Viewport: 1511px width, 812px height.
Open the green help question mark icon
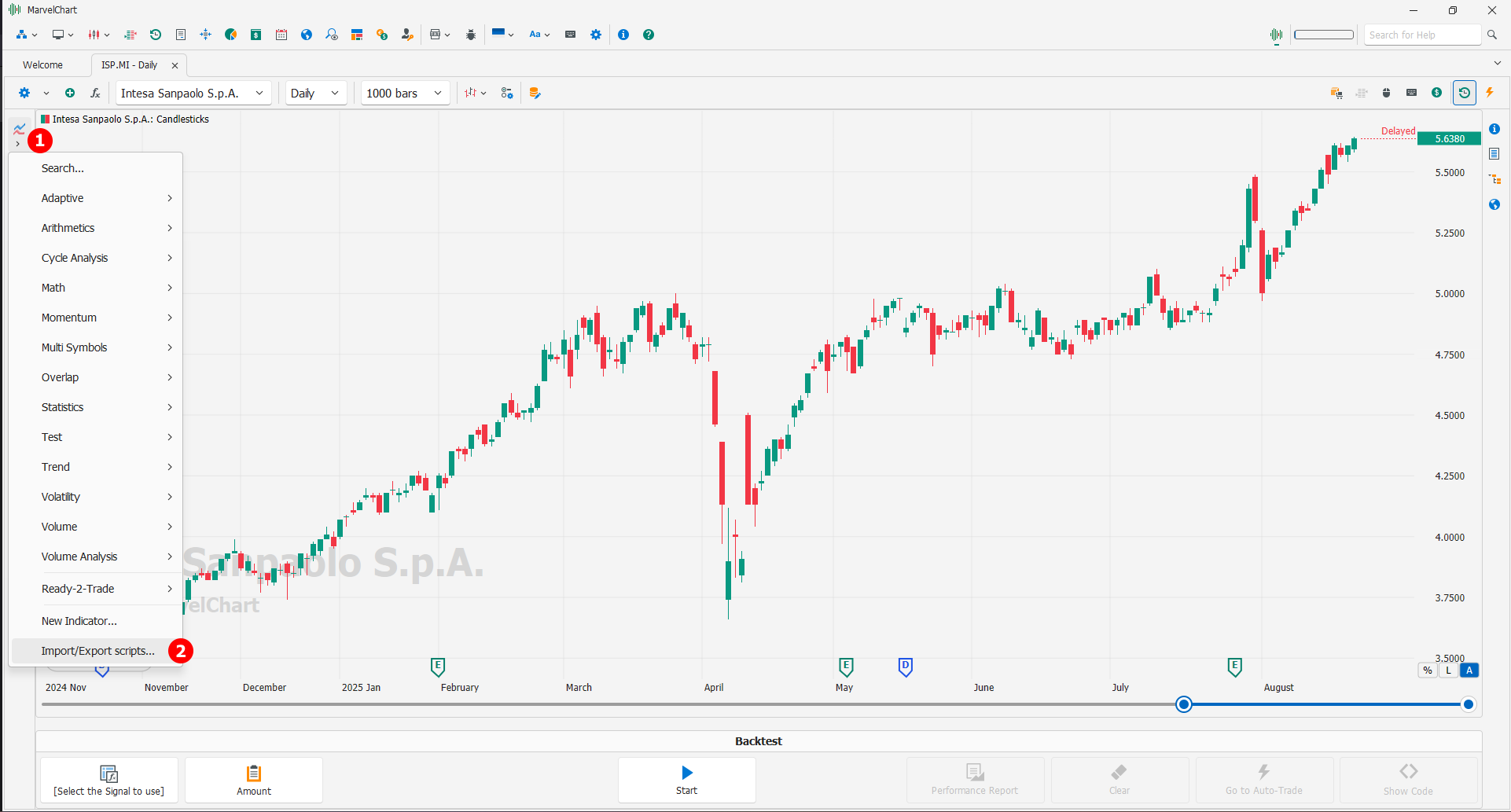649,35
